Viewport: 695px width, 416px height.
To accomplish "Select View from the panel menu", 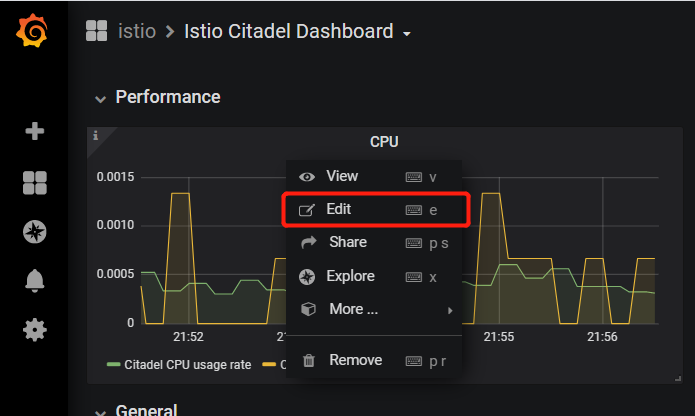I will tap(341, 176).
